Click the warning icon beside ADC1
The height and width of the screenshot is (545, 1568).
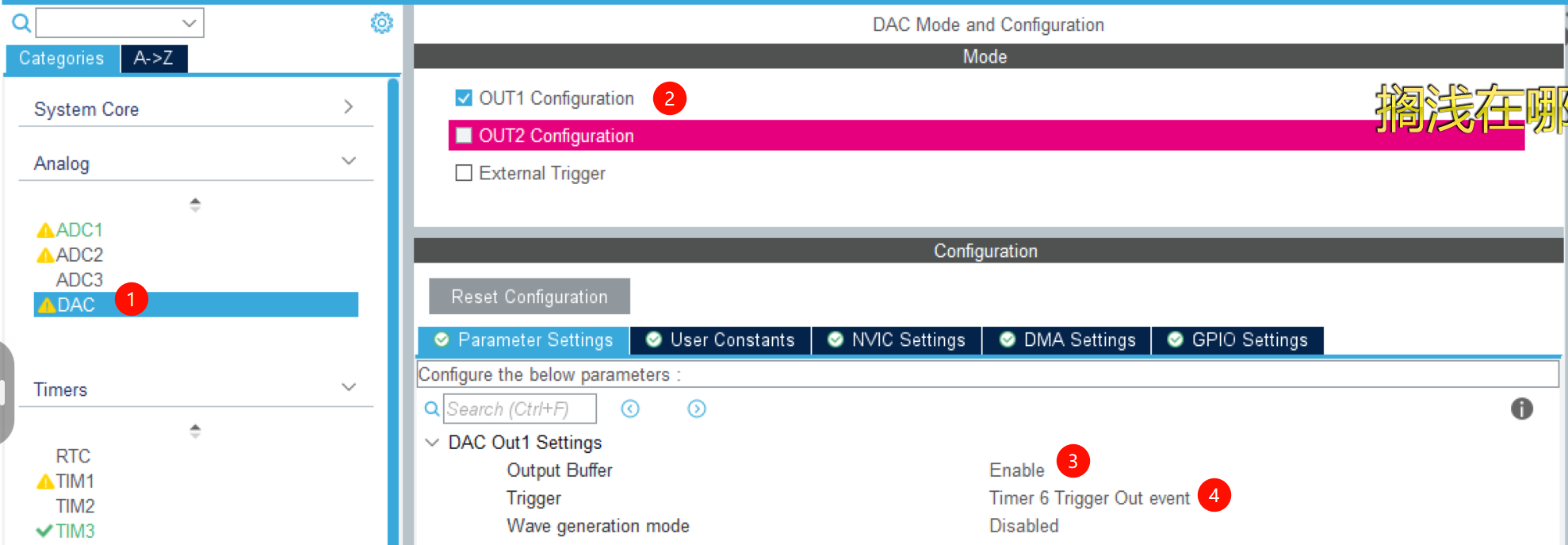[x=45, y=231]
